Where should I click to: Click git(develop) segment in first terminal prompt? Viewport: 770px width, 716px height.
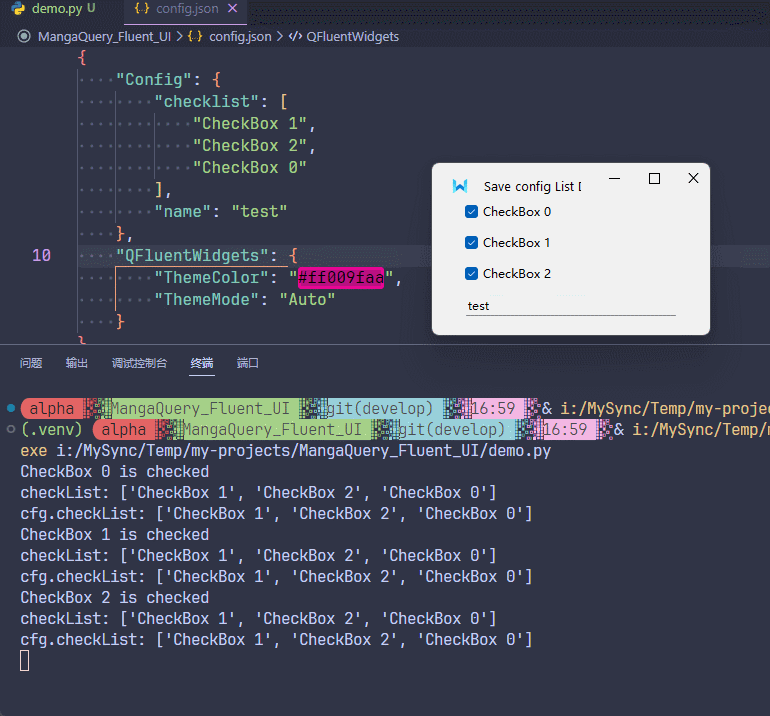pos(380,409)
